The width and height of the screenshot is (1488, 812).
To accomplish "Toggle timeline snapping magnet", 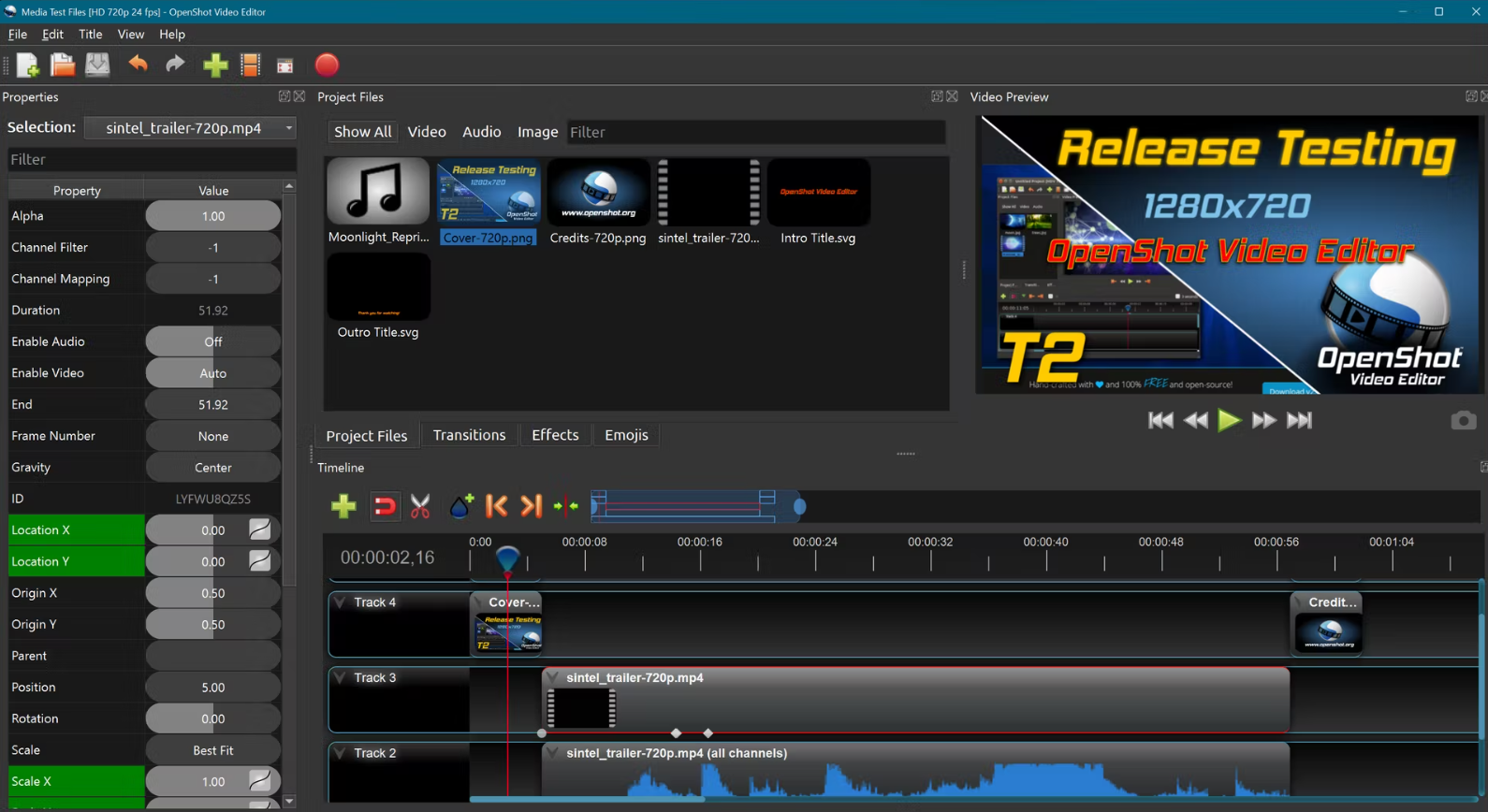I will tap(384, 506).
